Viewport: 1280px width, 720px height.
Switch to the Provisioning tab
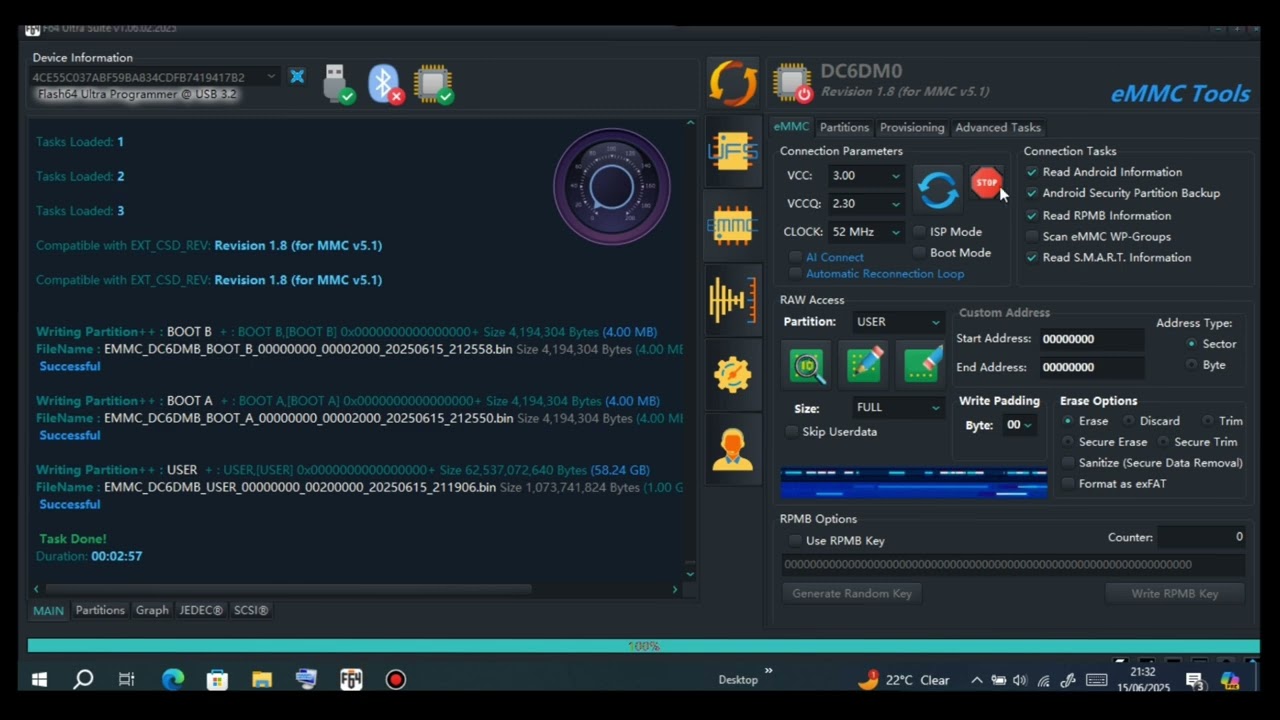(x=912, y=128)
